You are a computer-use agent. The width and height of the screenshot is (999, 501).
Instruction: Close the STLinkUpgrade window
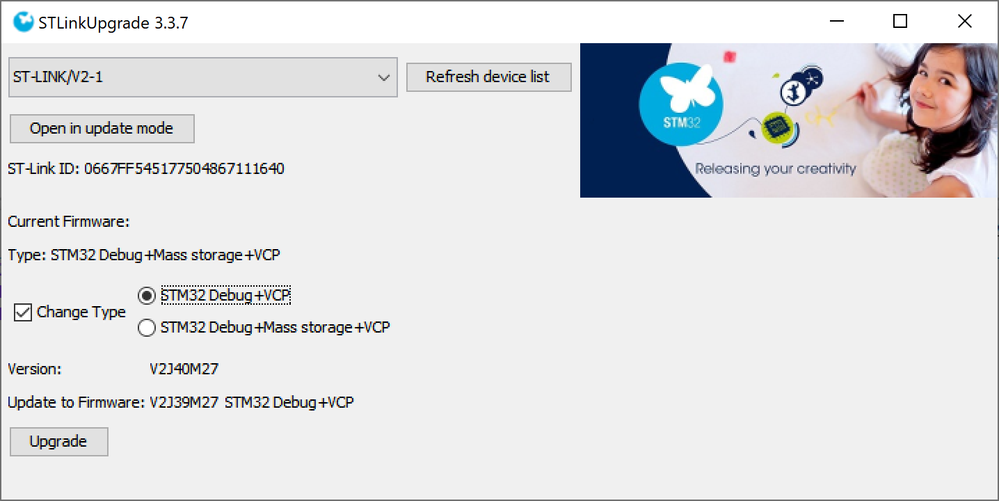[965, 22]
